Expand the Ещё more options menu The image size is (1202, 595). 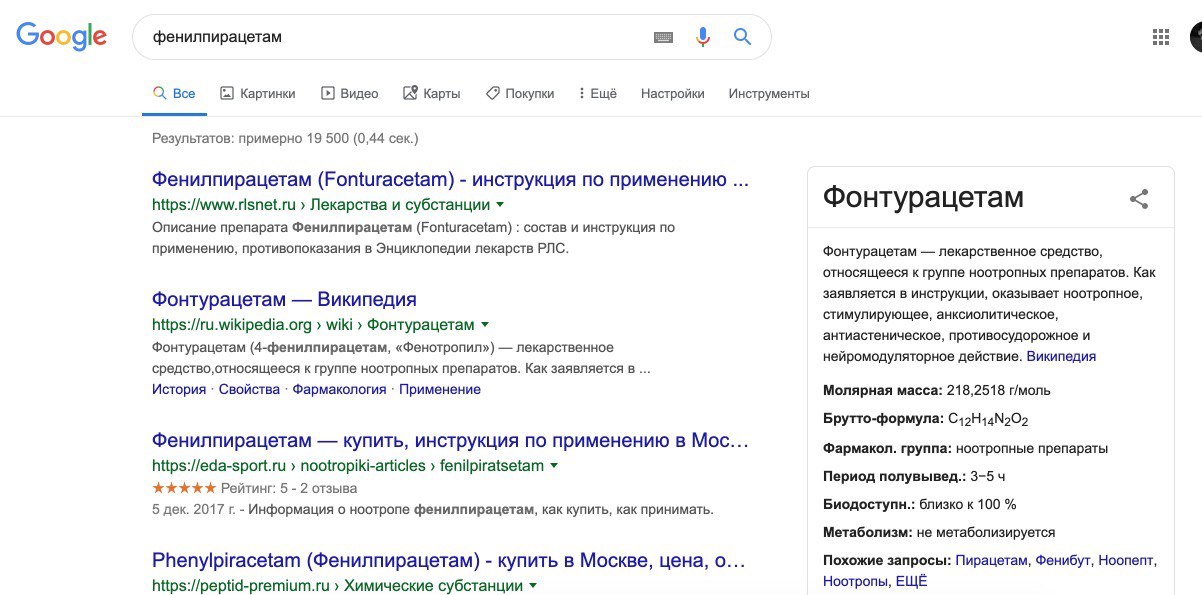(598, 93)
